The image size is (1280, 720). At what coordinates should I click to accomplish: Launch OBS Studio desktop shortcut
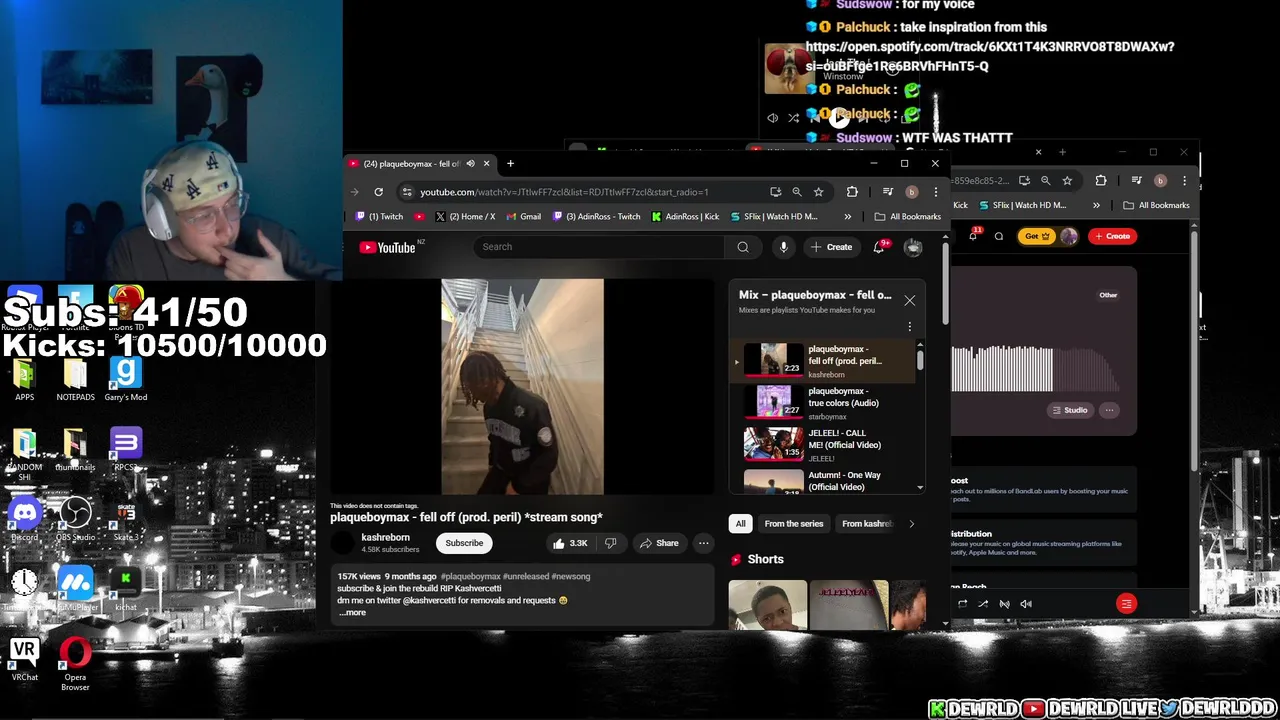[x=75, y=519]
